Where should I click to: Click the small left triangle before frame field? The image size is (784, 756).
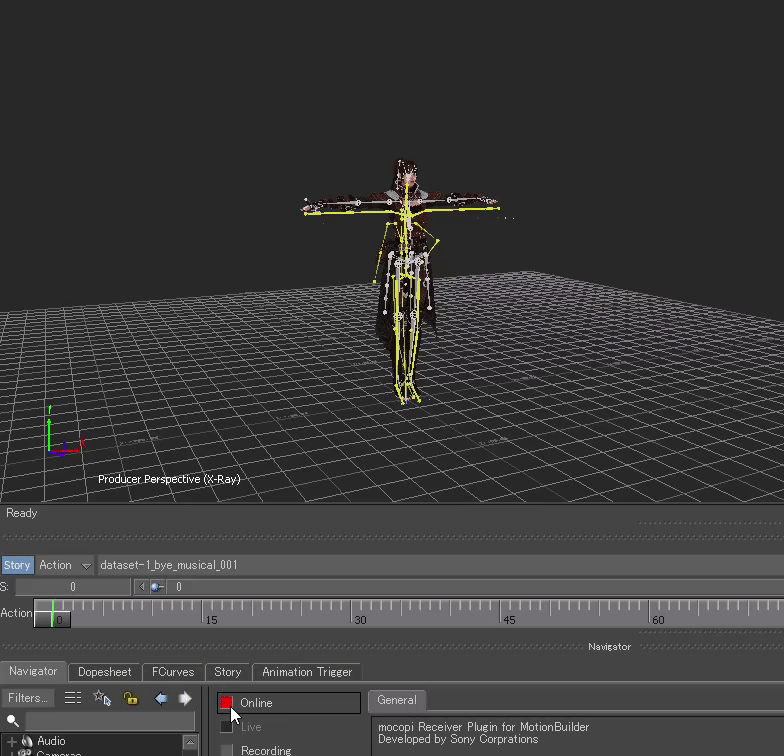pos(141,587)
